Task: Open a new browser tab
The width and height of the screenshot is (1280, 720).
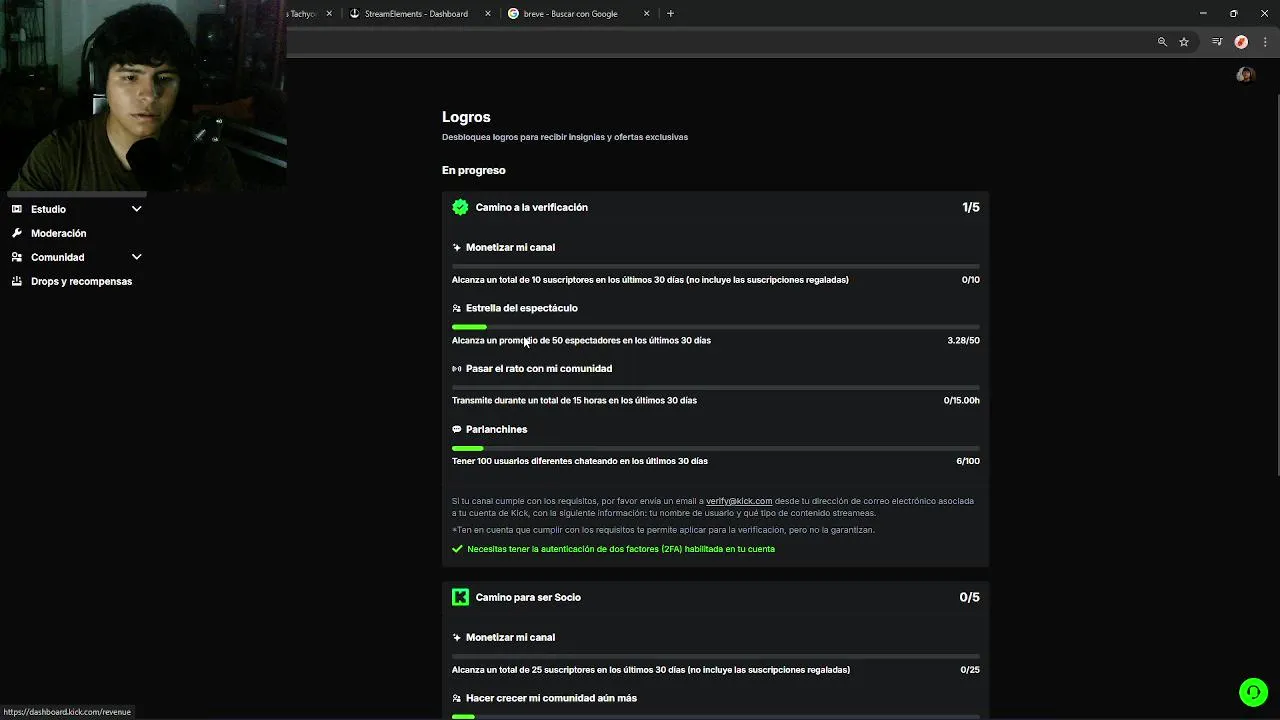Action: click(x=670, y=14)
